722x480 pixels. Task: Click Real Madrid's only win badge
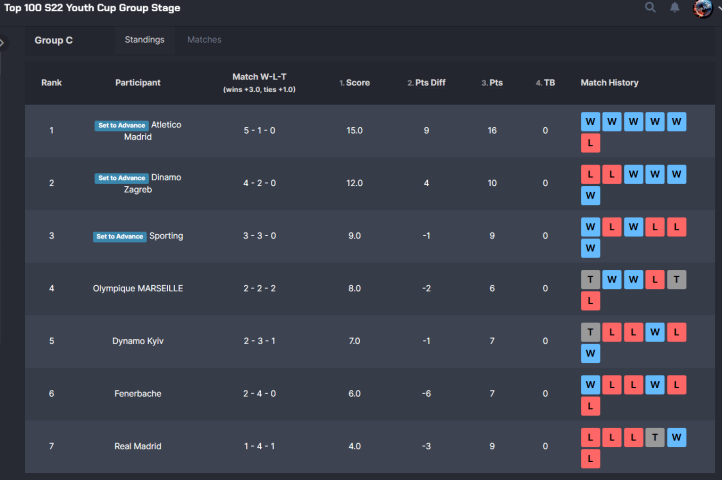tap(677, 437)
